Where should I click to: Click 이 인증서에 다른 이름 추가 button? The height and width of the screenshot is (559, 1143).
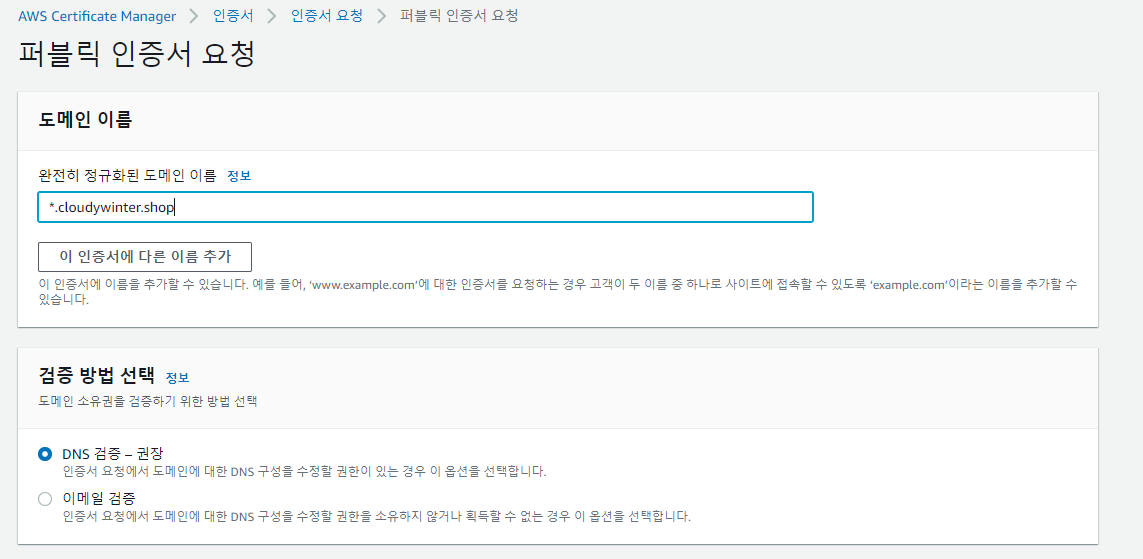(145, 257)
